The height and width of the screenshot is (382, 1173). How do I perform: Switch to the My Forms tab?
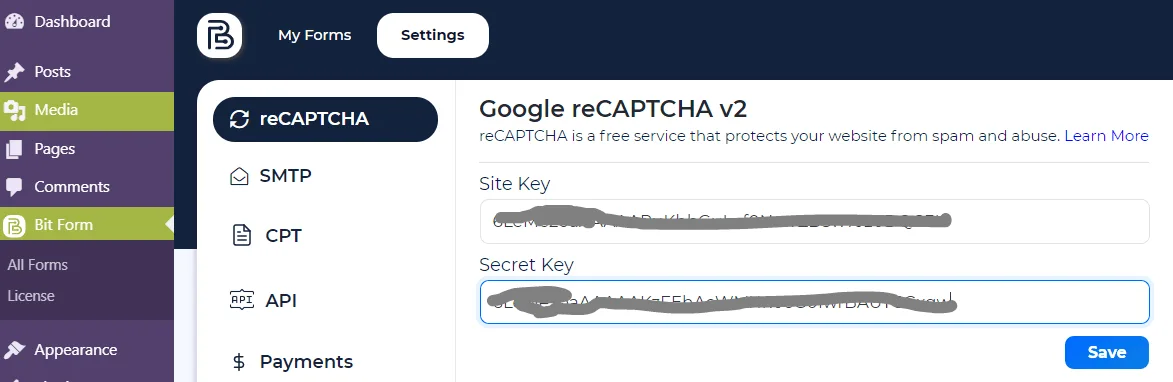(314, 35)
